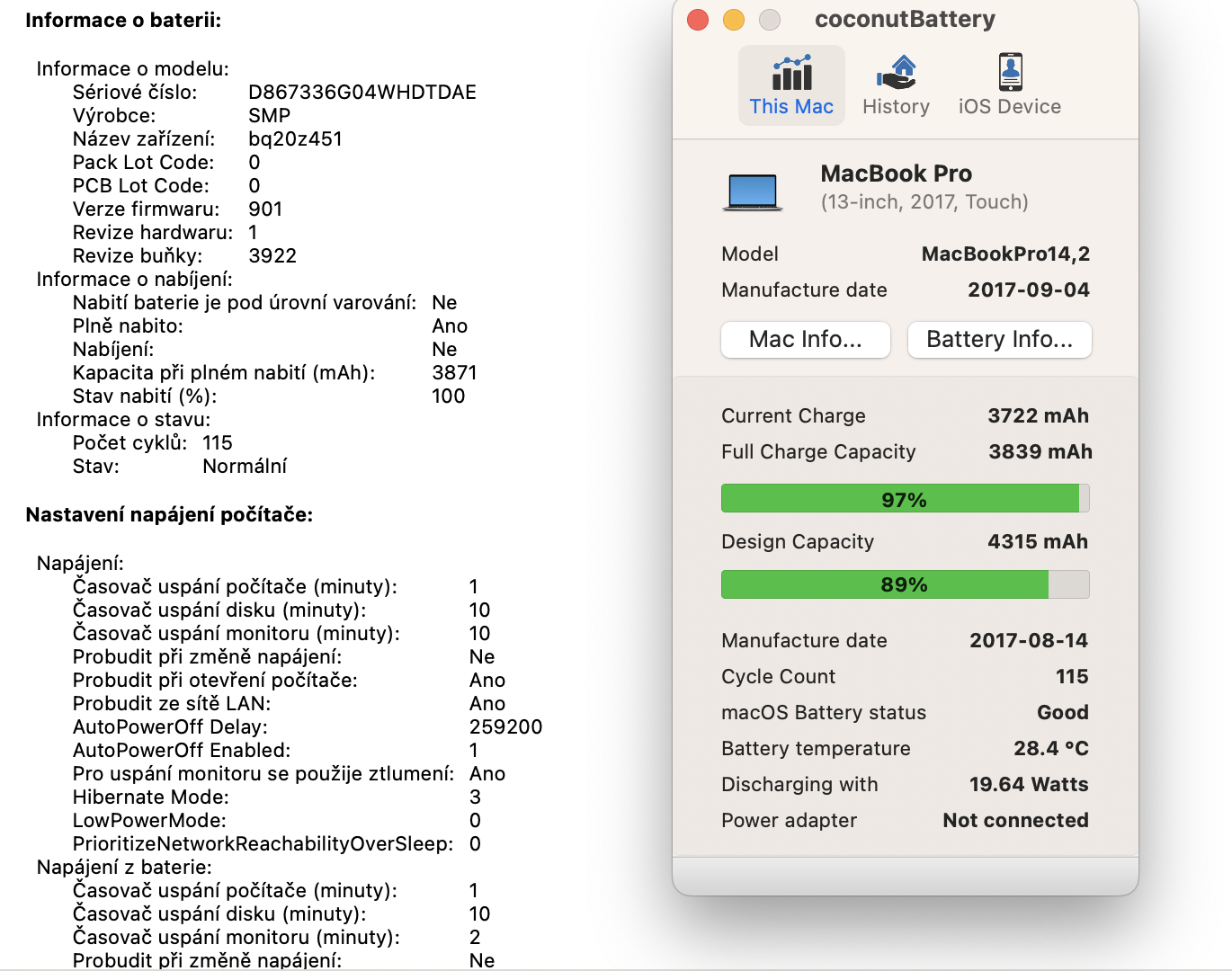Screen dimensions: 1232x971
Task: Click the coconutBattery window title
Action: click(905, 20)
